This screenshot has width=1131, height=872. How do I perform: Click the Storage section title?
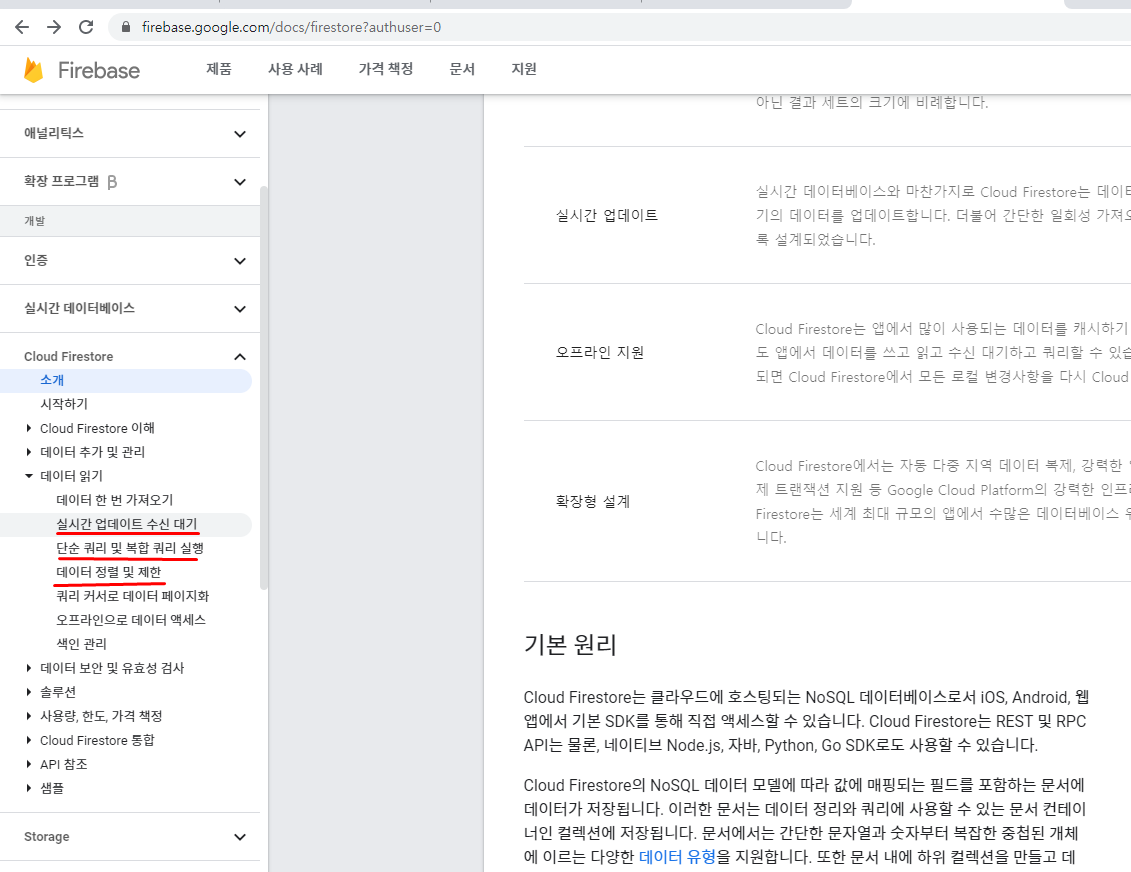47,837
